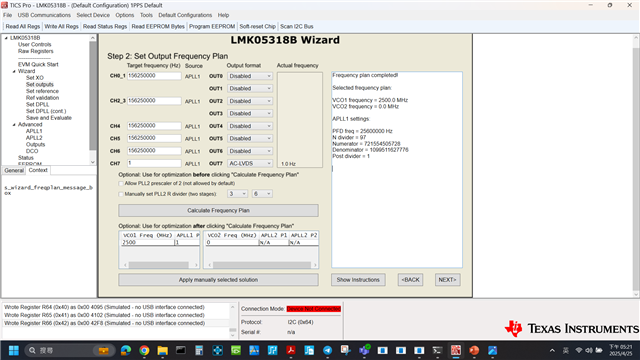640x360 pixels.
Task: Open the Wi-Fi network tray icon
Action: pos(579,350)
